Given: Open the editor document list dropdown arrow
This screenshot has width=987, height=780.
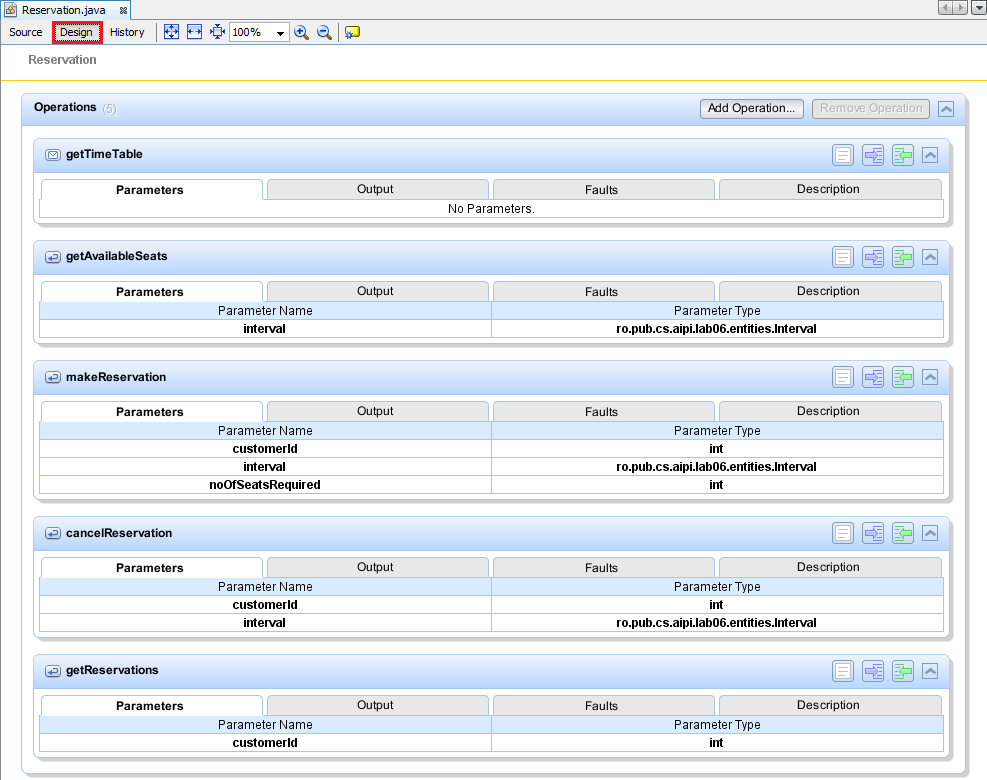Looking at the screenshot, I should (x=979, y=8).
